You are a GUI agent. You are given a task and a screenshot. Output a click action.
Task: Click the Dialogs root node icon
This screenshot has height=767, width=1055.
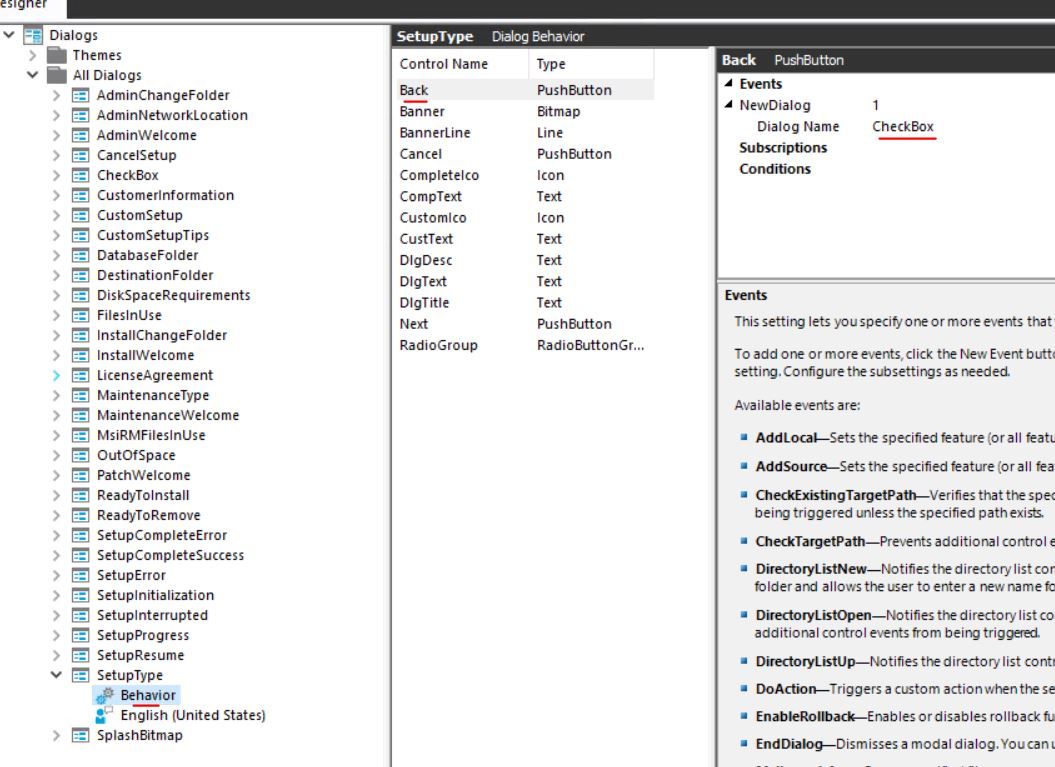[x=33, y=35]
